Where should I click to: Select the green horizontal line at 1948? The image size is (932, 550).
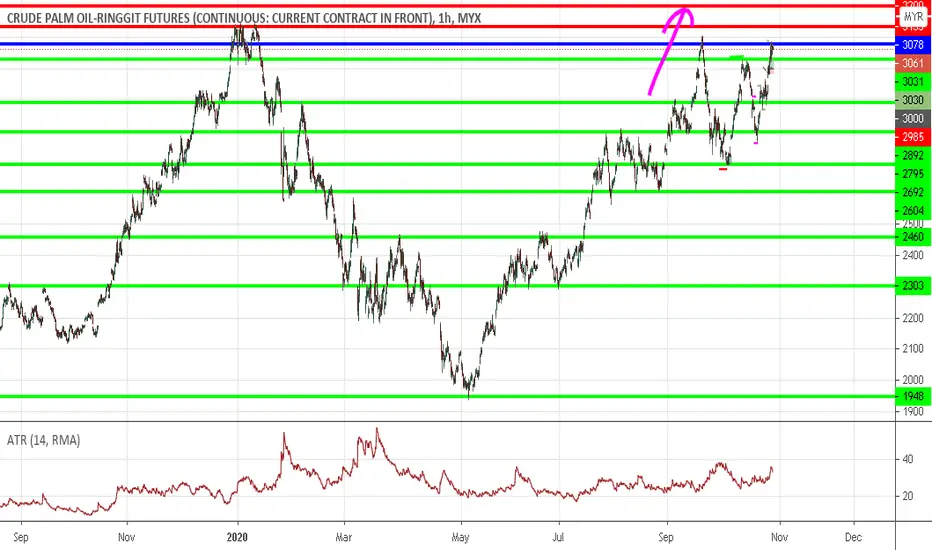[447, 397]
